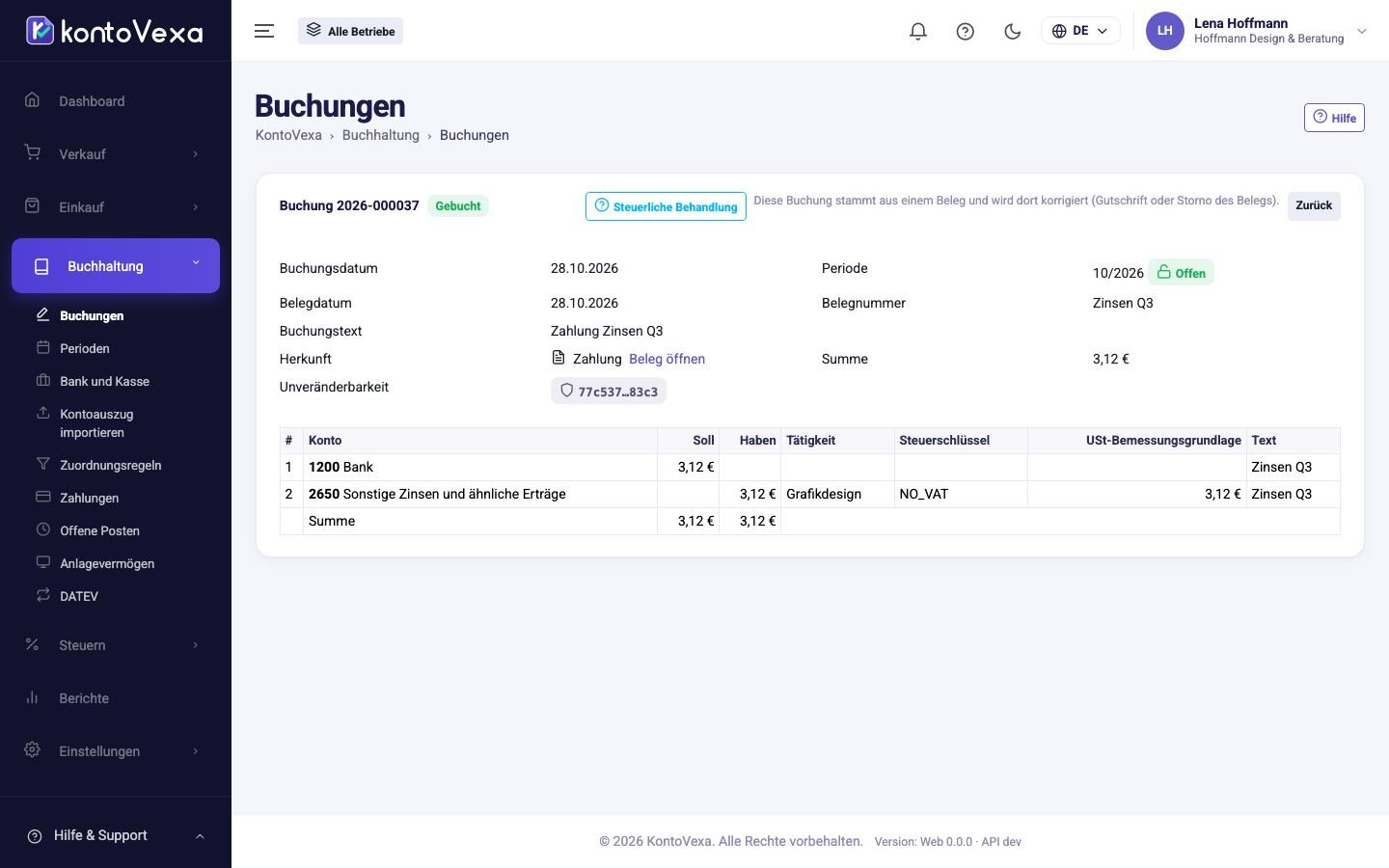Select the 2650 Sonstige Zinsen account cell
This screenshot has width=1389, height=868.
(x=480, y=494)
